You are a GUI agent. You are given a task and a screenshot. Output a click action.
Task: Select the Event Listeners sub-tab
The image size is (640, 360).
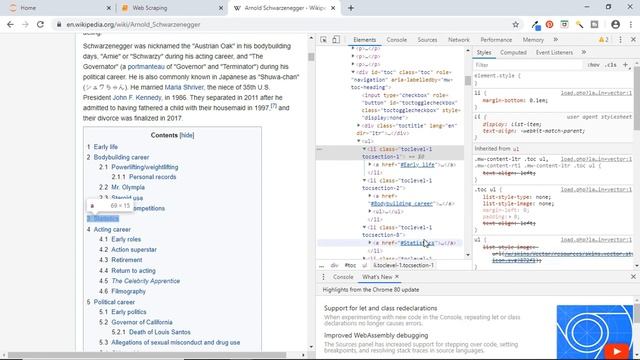pyautogui.click(x=554, y=52)
